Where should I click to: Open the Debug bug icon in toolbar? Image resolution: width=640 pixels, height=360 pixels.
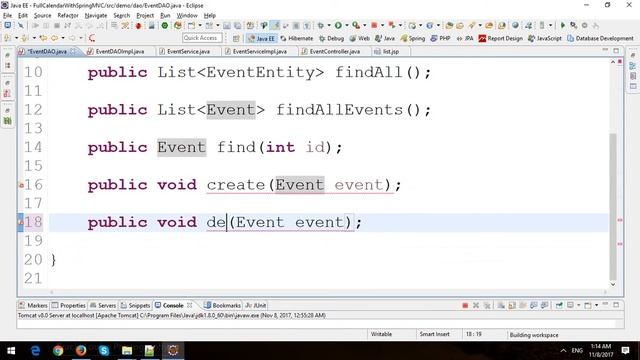[x=321, y=25]
